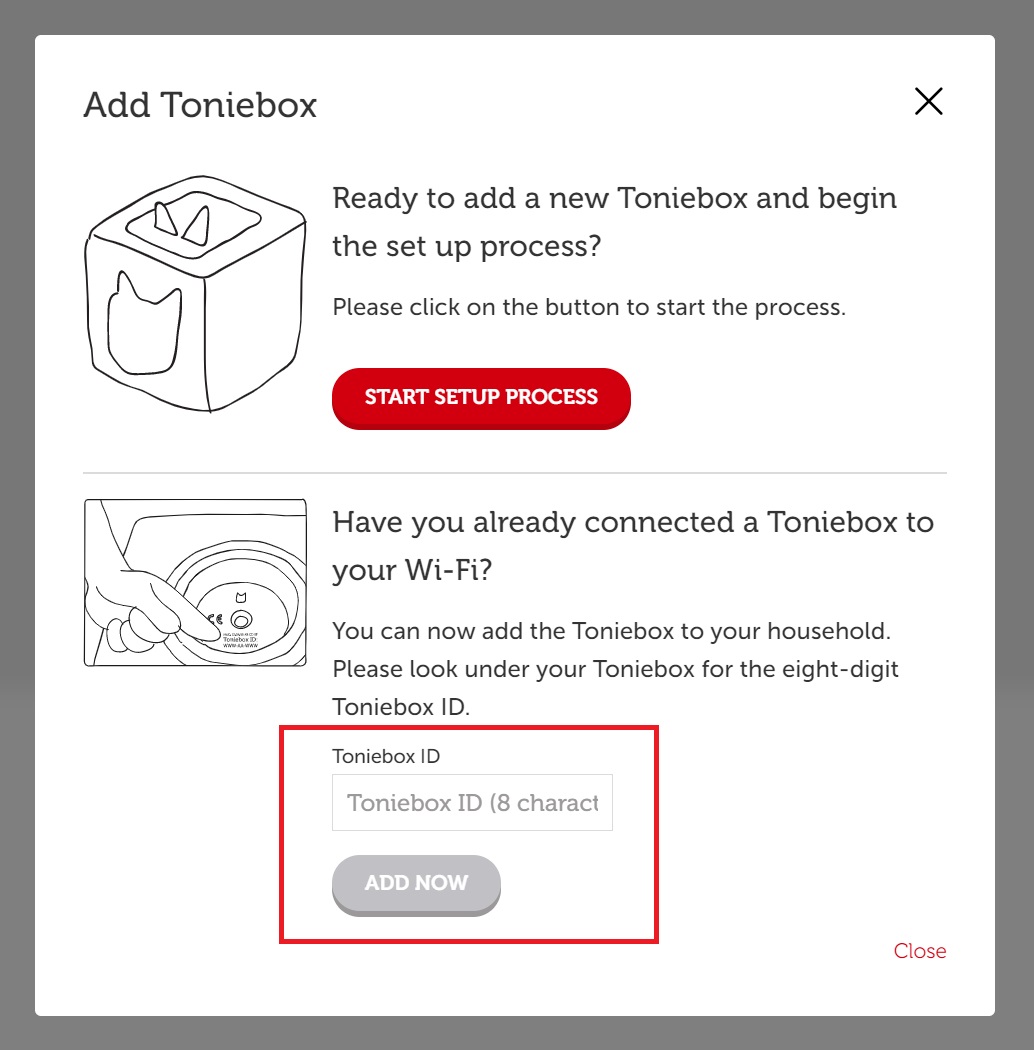Click the red Close link

(x=919, y=951)
